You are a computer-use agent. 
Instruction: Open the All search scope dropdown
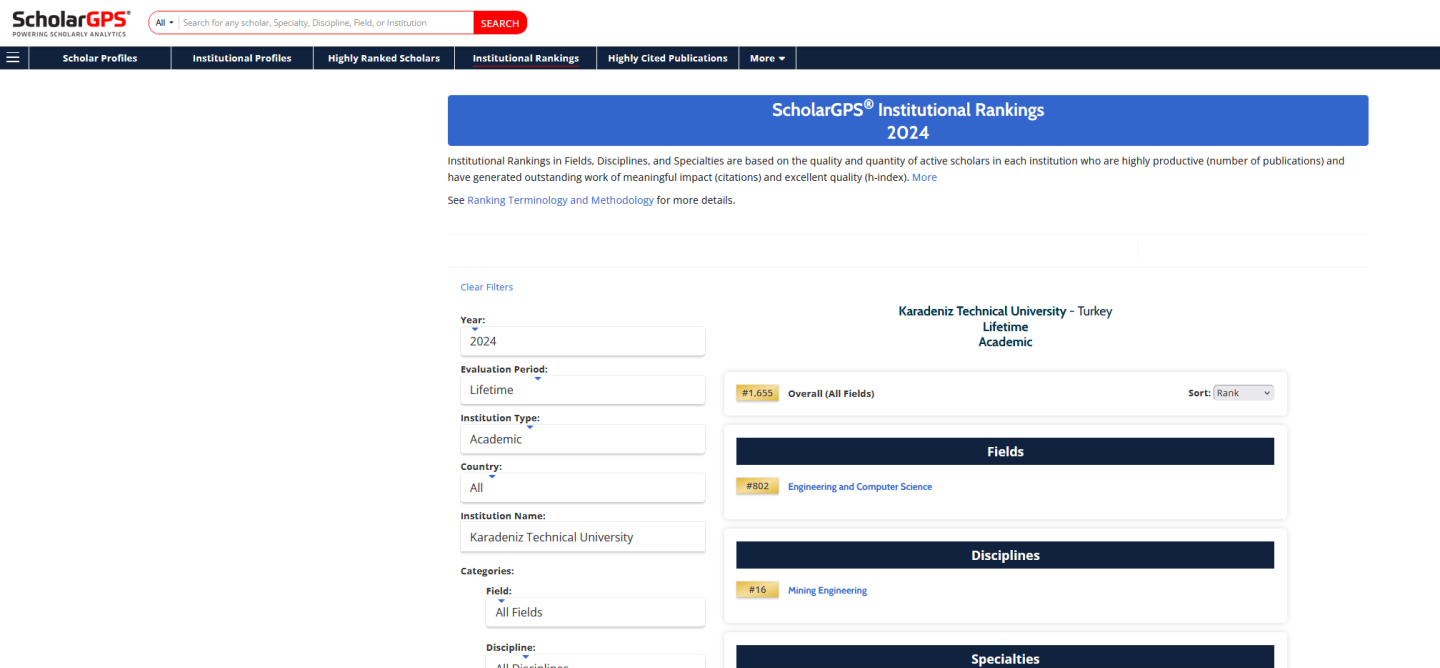tap(164, 23)
